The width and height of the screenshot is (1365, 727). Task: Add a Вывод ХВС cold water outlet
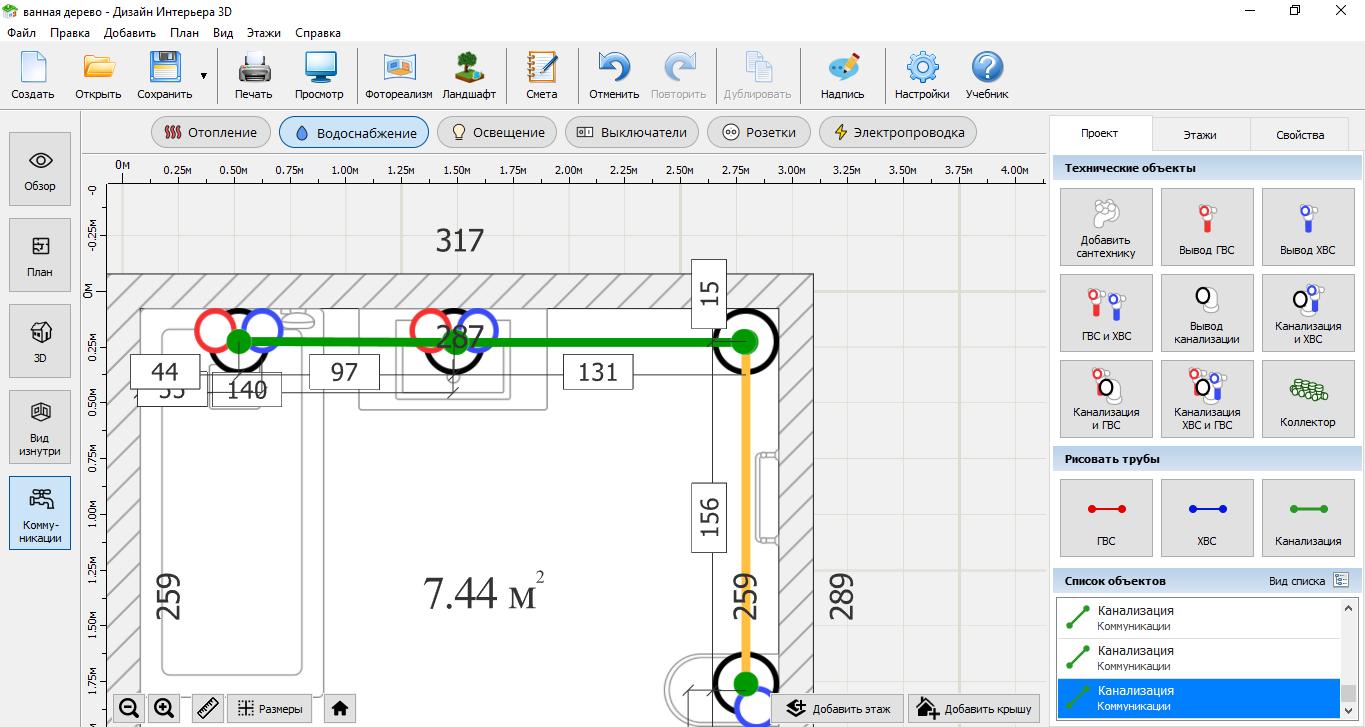tap(1307, 226)
